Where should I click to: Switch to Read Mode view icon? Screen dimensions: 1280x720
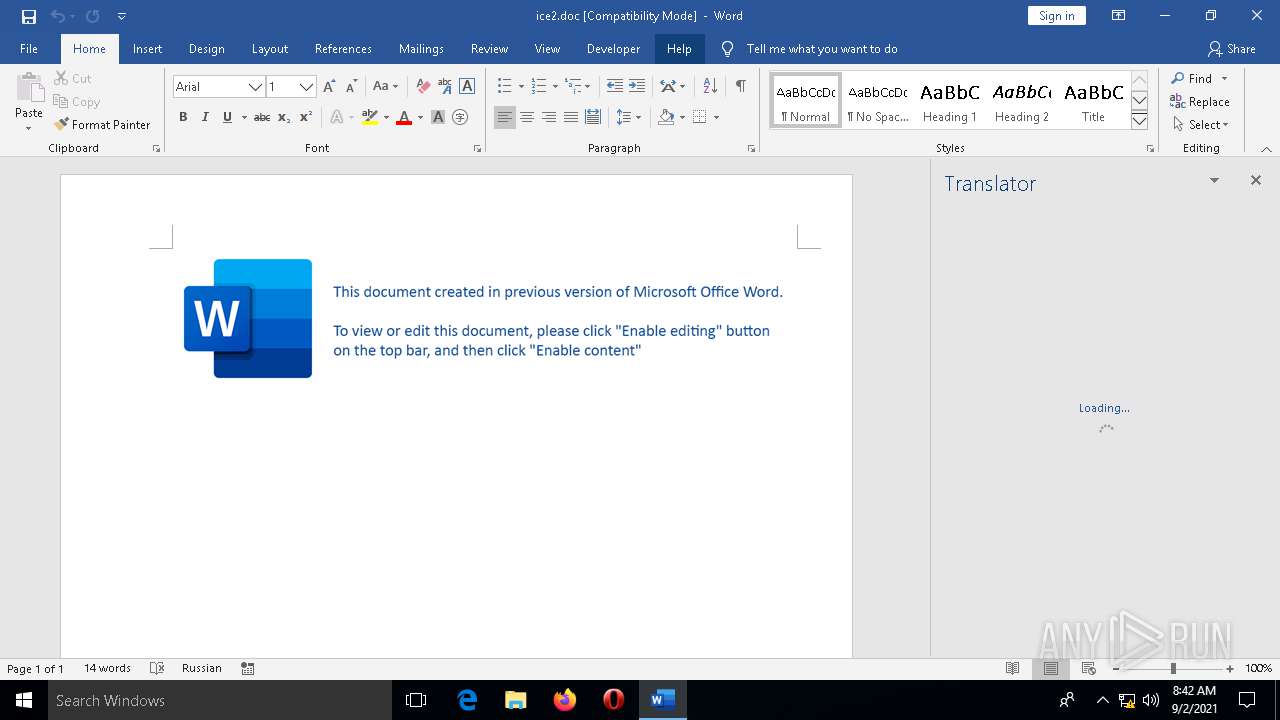1013,668
